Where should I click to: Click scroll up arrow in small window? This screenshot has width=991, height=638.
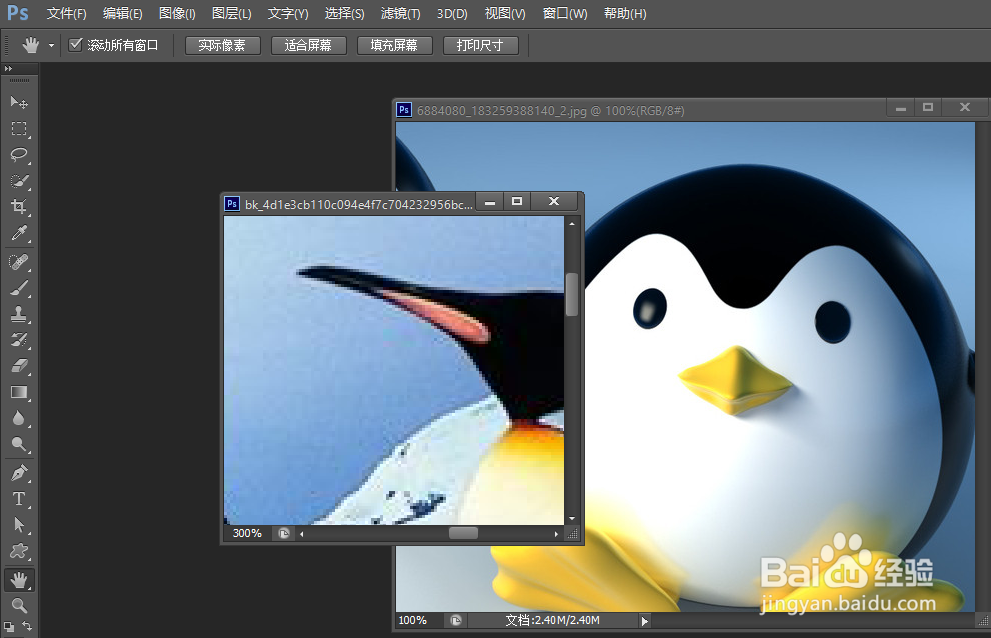572,223
